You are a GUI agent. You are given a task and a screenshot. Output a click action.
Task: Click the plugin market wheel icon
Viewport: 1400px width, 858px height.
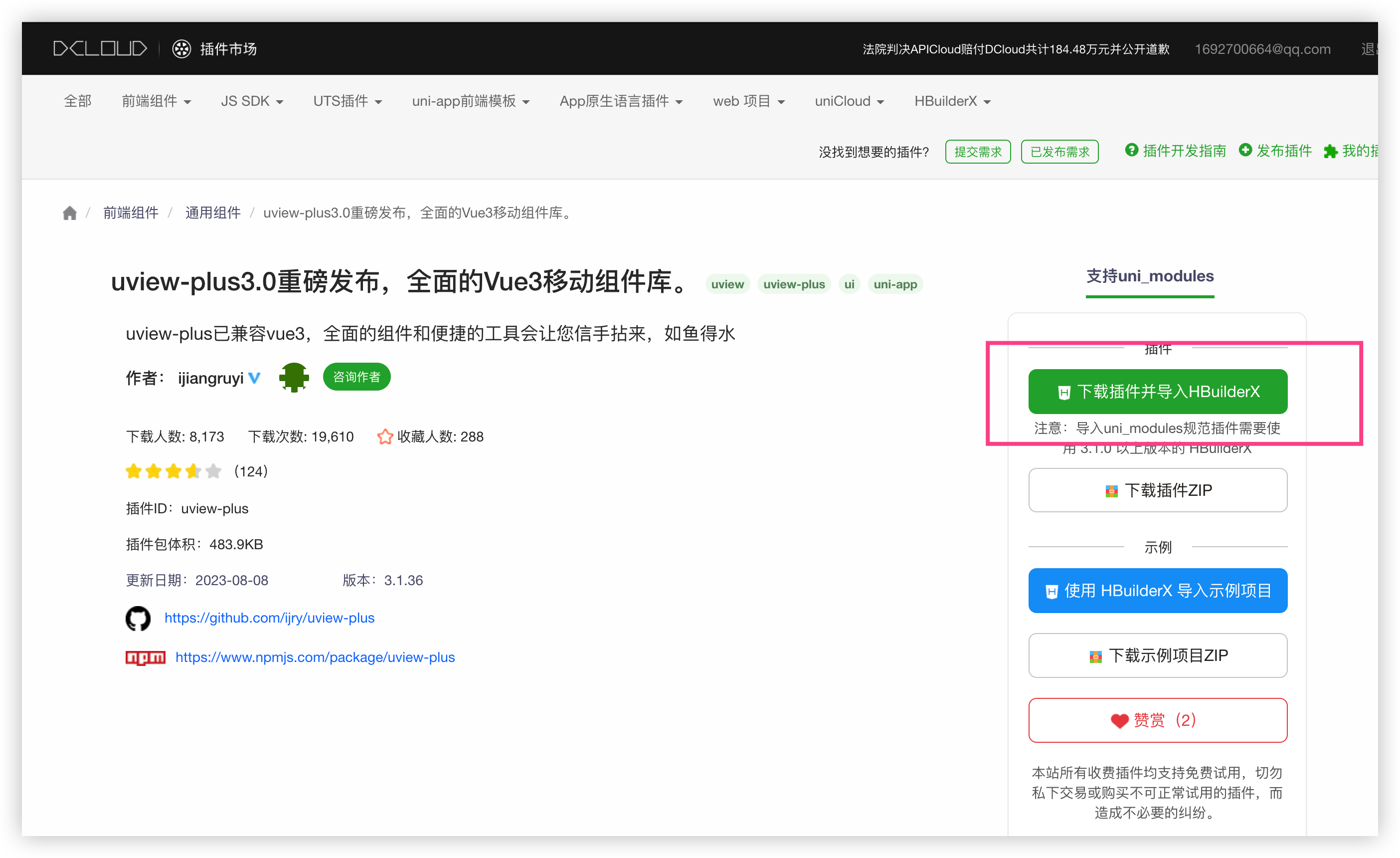tap(182, 49)
